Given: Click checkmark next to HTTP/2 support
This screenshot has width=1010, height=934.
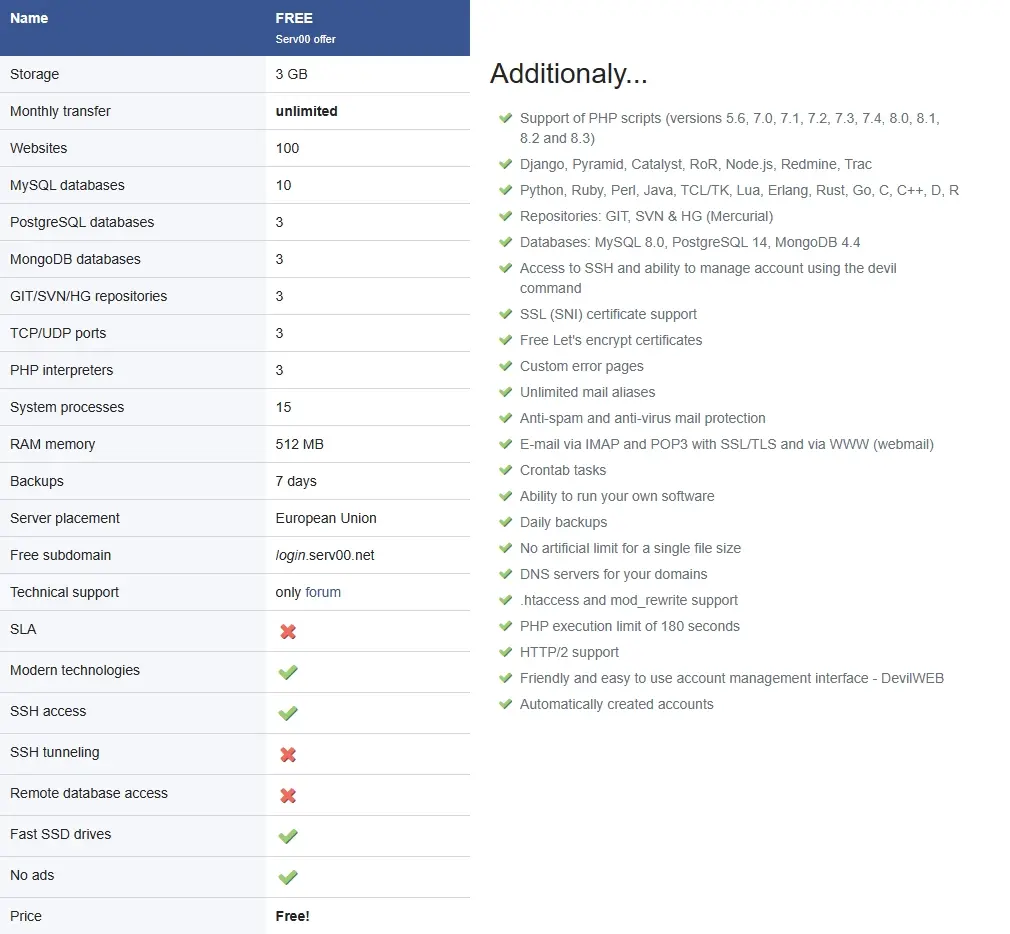Looking at the screenshot, I should [x=506, y=652].
